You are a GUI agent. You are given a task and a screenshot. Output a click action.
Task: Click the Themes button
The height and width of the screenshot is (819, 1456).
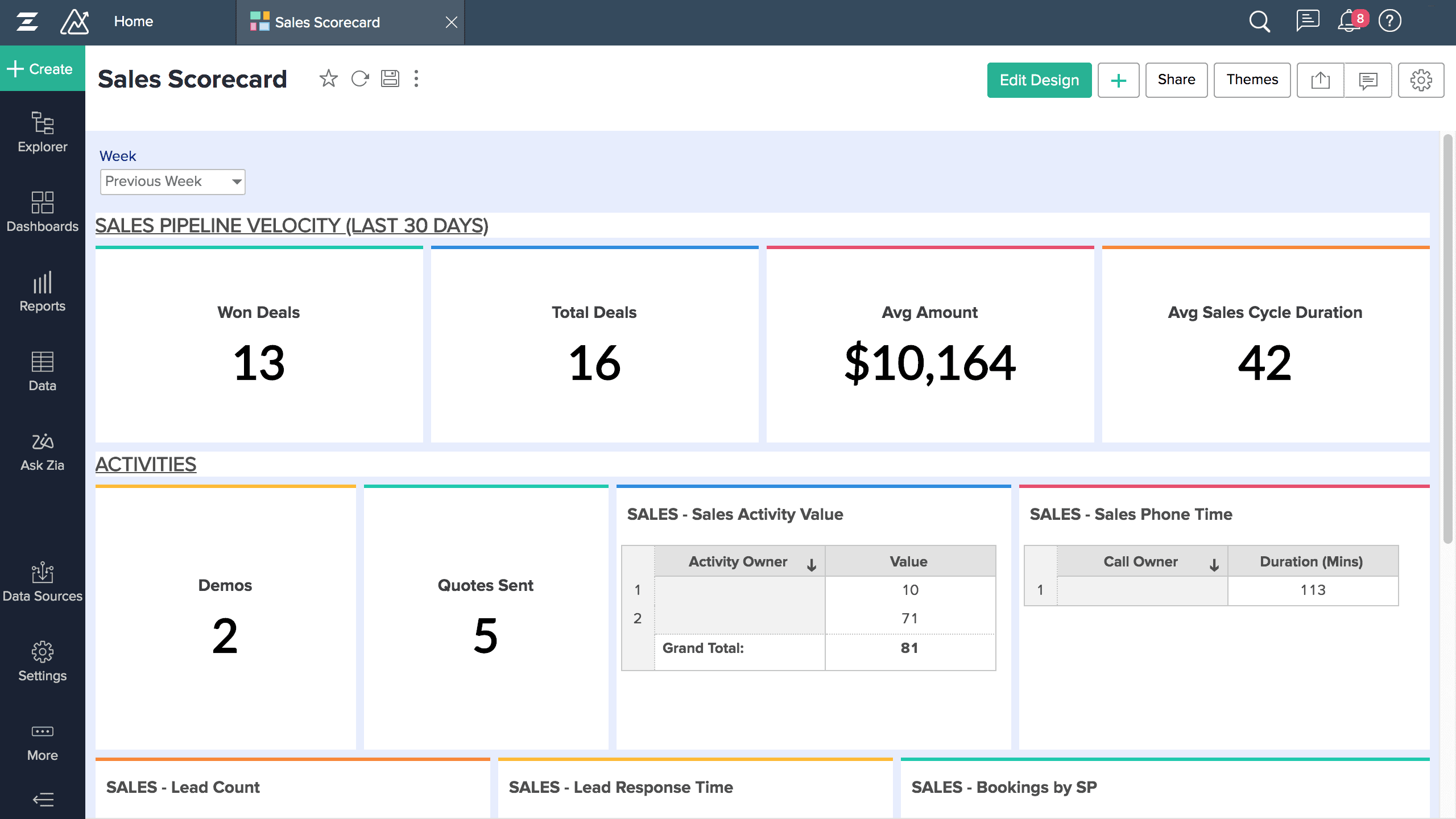[1252, 80]
